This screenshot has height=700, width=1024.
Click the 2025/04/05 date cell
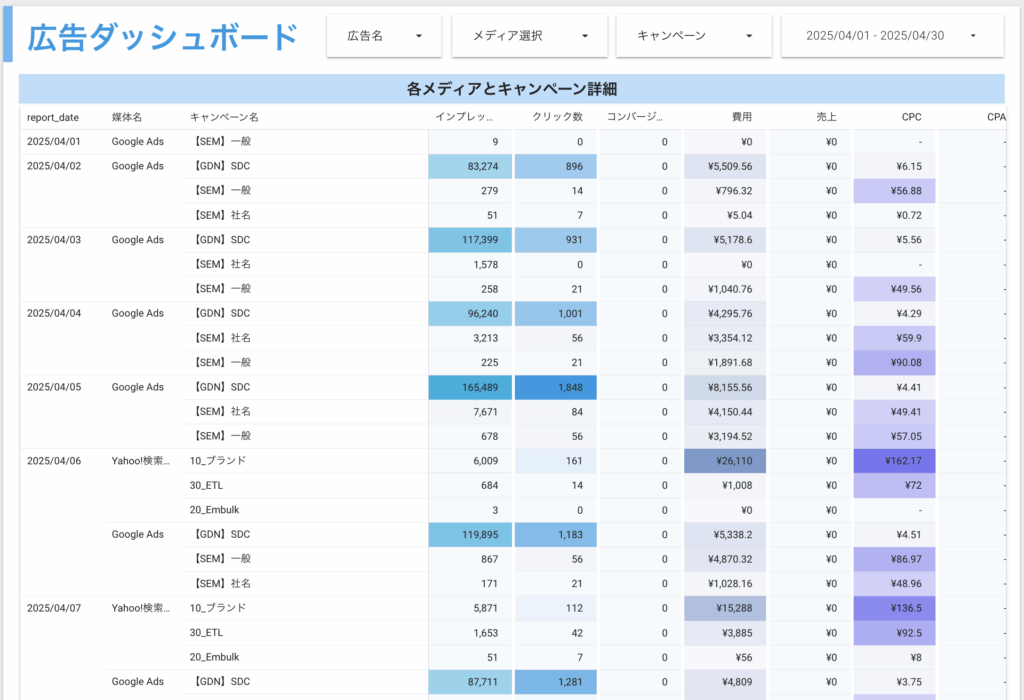click(54, 387)
